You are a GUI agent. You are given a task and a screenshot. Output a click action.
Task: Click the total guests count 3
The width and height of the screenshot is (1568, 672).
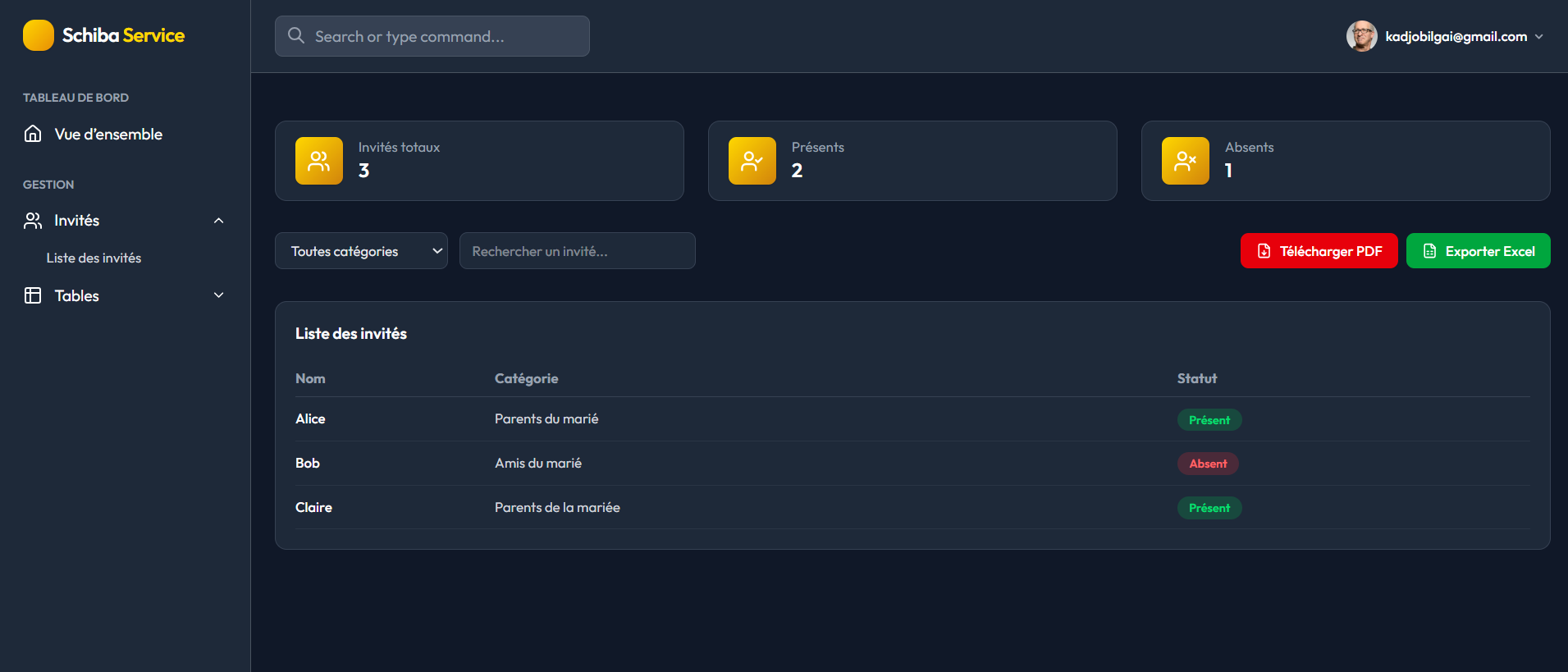pos(364,171)
